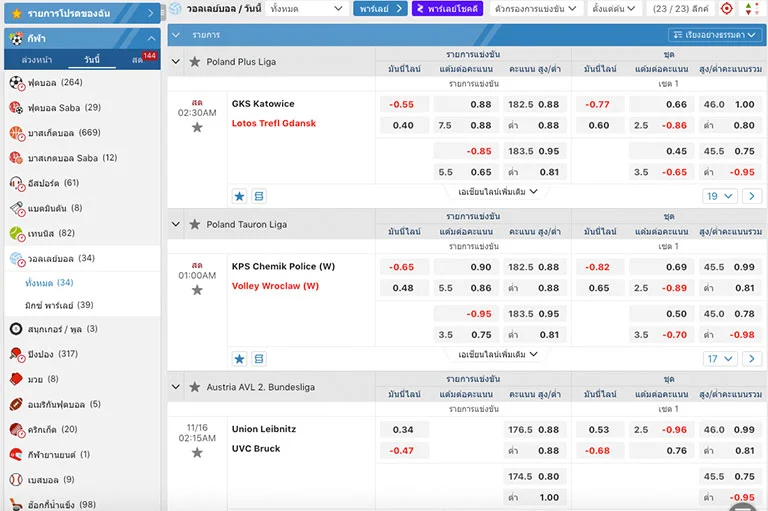Favorite the Poland Plus Liga league star
The height and width of the screenshot is (511, 768).
pos(195,62)
